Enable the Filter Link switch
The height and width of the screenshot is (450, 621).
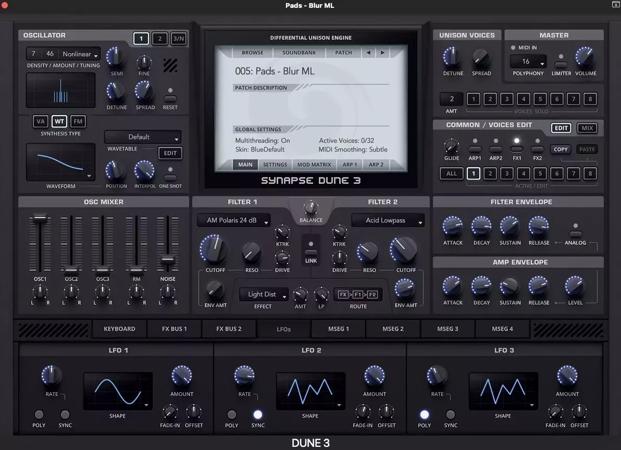tap(311, 245)
